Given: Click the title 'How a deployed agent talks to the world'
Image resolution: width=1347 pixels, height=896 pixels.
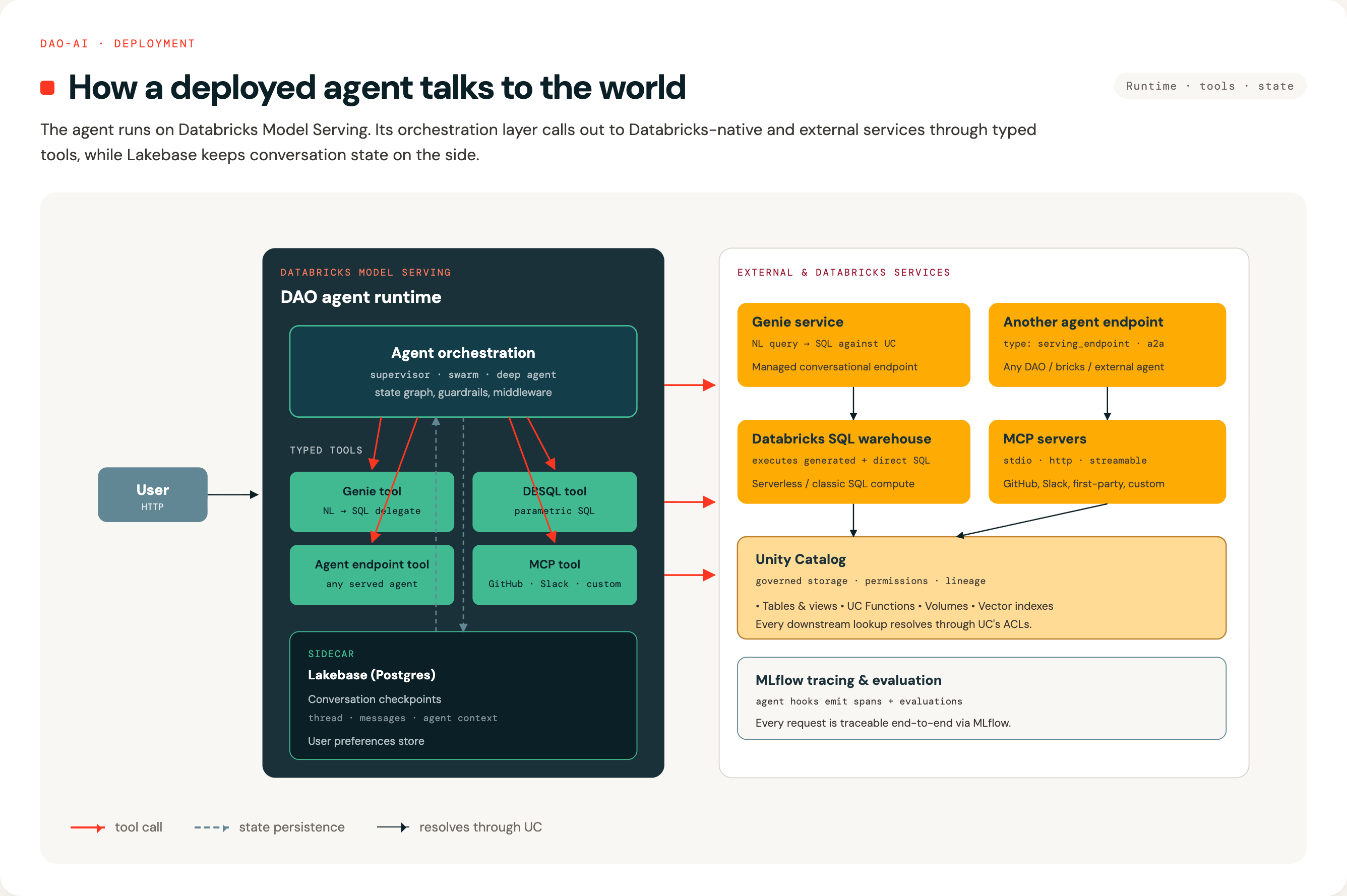Looking at the screenshot, I should [377, 87].
